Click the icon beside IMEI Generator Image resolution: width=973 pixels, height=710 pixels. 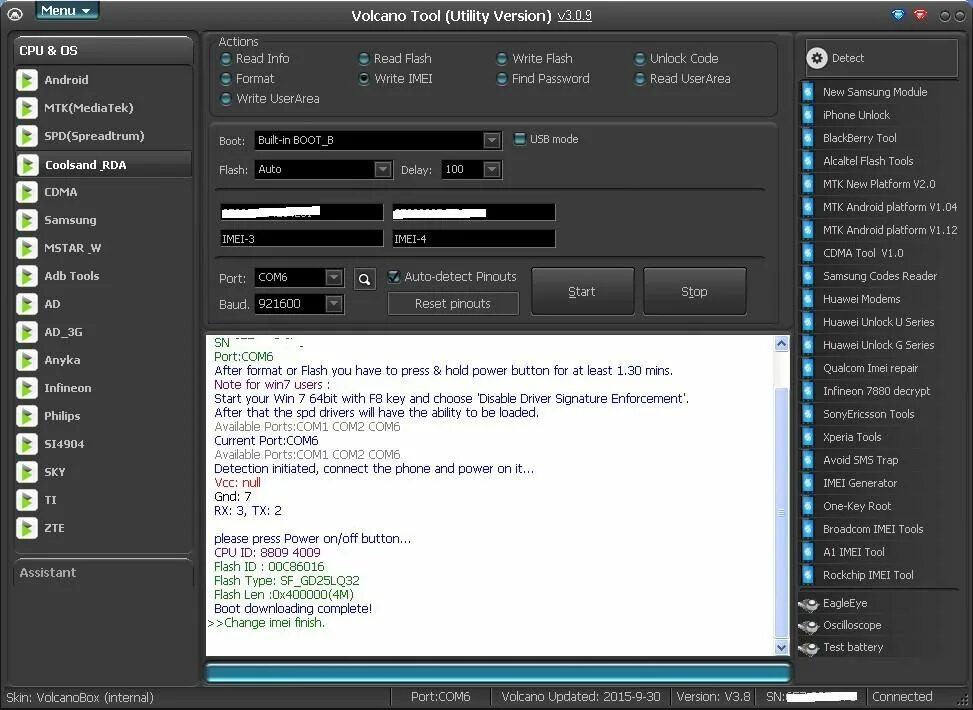[808, 483]
